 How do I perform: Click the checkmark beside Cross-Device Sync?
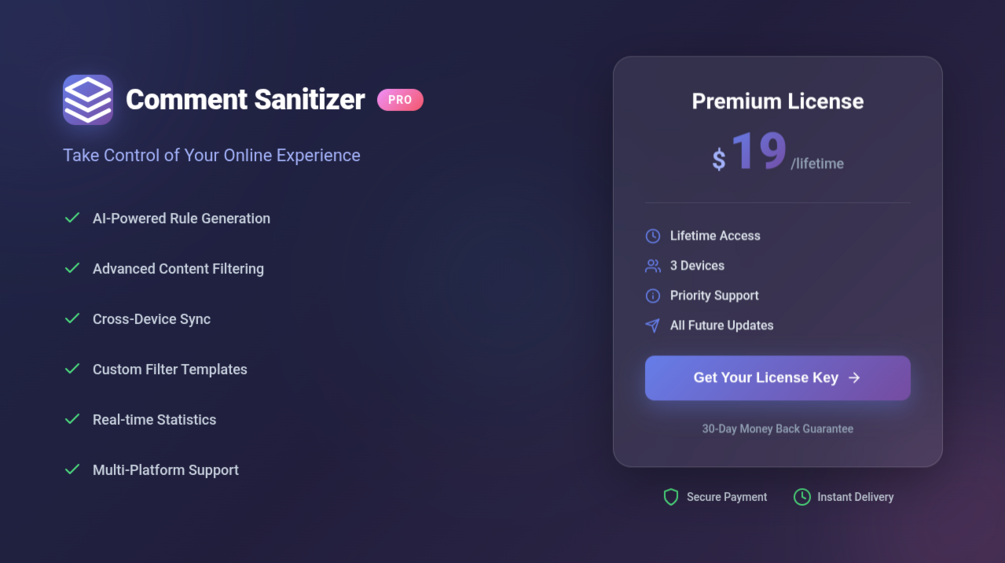coord(72,319)
